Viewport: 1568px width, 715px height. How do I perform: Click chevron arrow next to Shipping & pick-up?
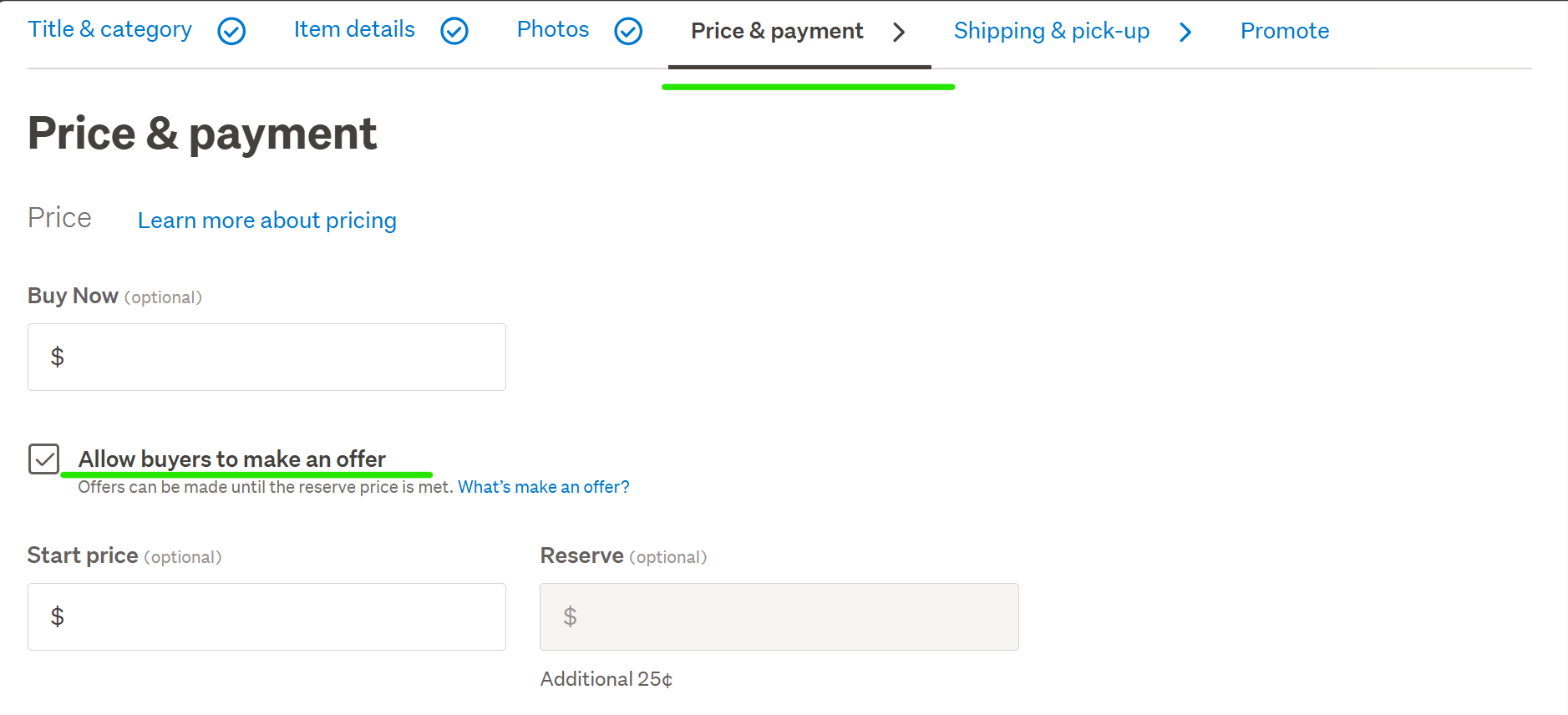pyautogui.click(x=1185, y=33)
